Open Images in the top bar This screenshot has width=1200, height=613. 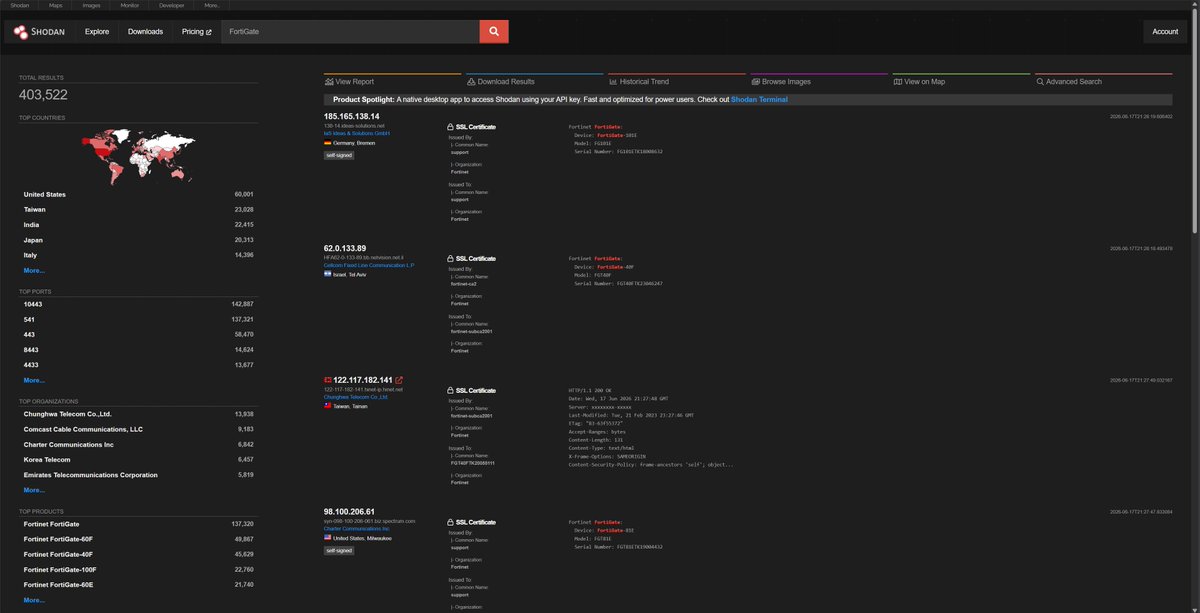[x=91, y=5]
